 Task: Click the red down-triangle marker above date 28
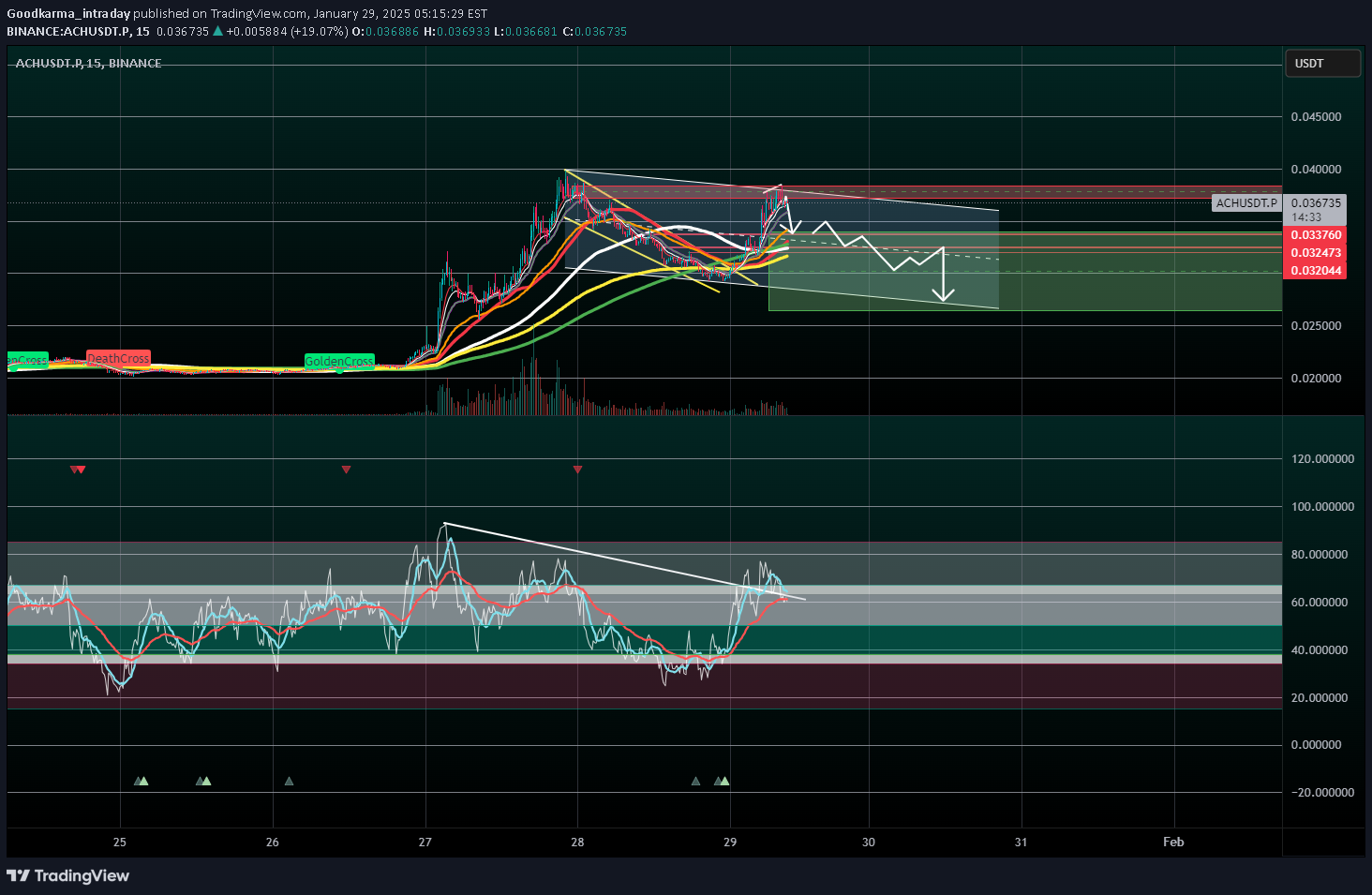pyautogui.click(x=577, y=470)
